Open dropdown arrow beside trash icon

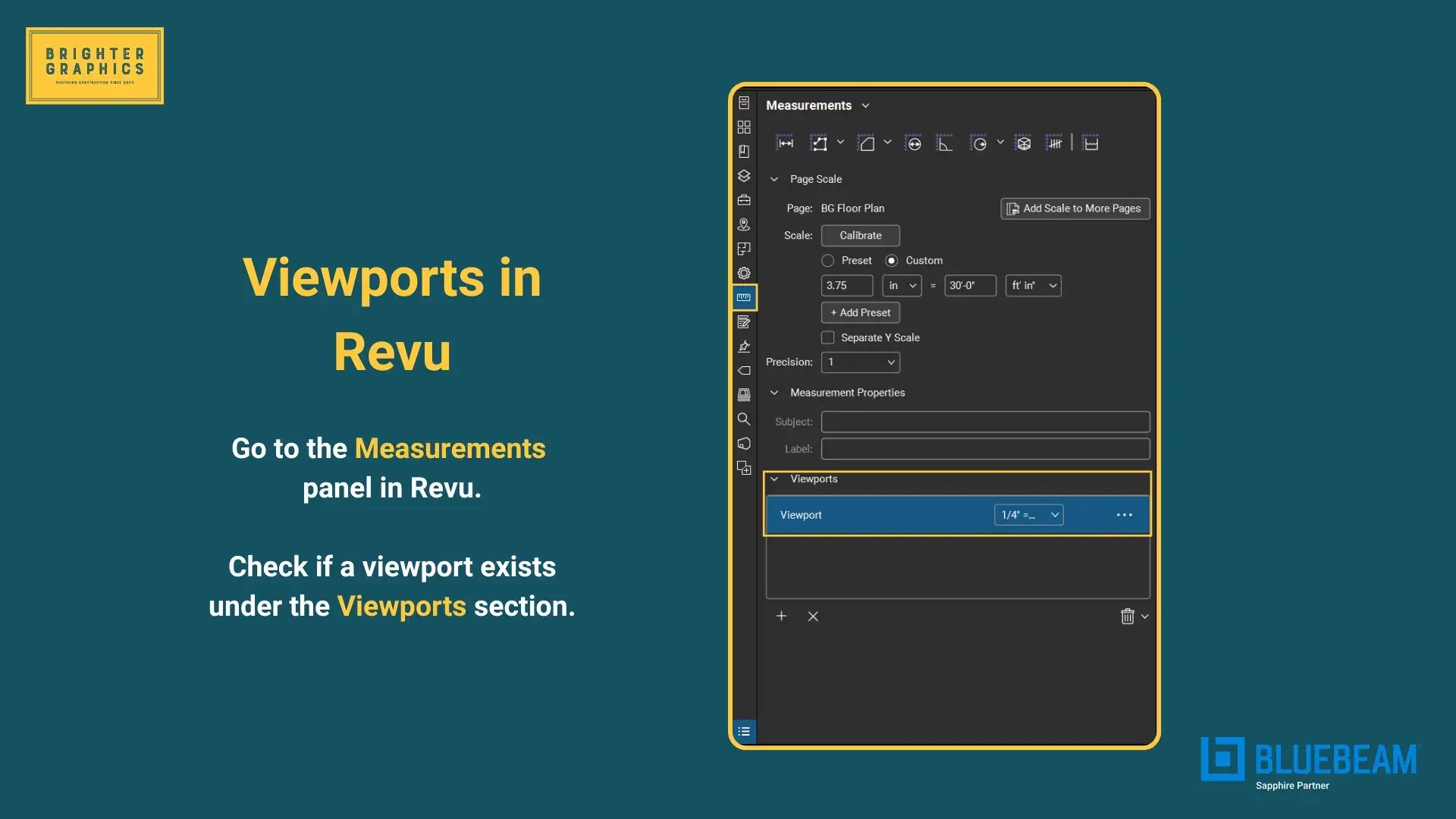pyautogui.click(x=1145, y=617)
